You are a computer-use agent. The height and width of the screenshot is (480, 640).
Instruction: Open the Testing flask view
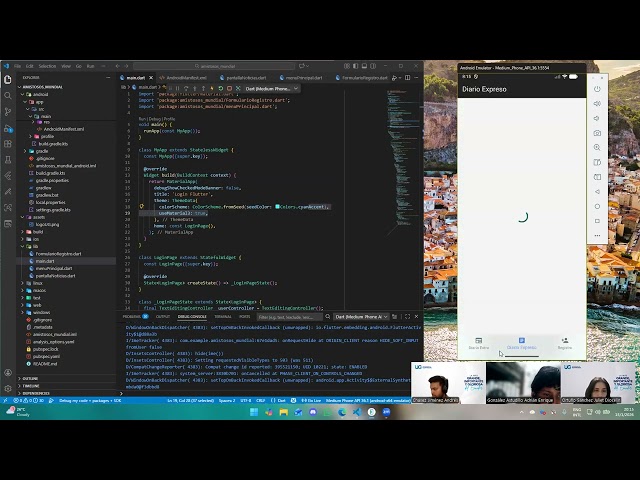coord(8,160)
